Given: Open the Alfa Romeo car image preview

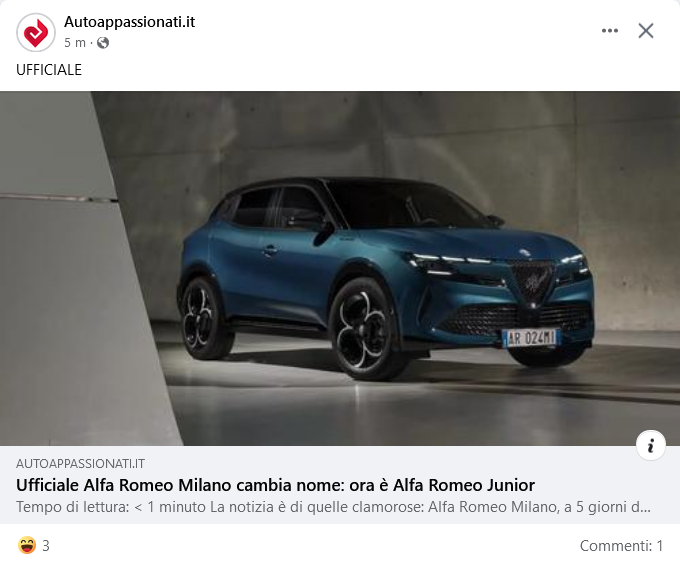Looking at the screenshot, I should pos(340,268).
